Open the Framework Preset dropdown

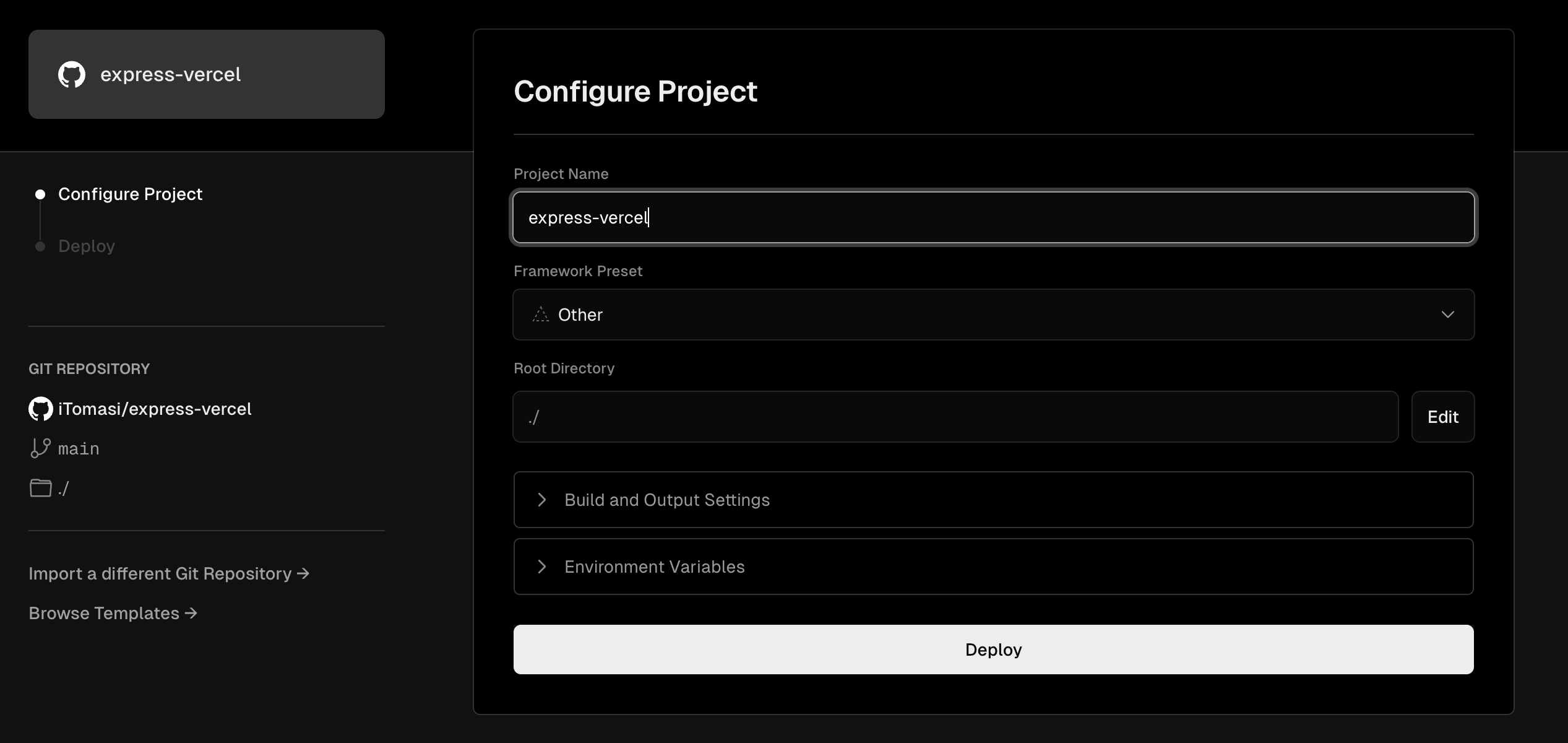click(993, 315)
